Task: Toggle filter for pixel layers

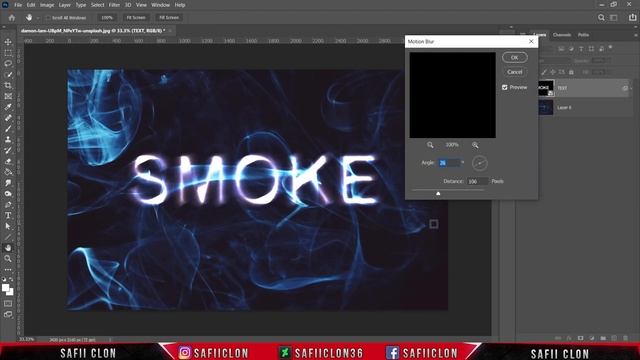Action: 561,49
